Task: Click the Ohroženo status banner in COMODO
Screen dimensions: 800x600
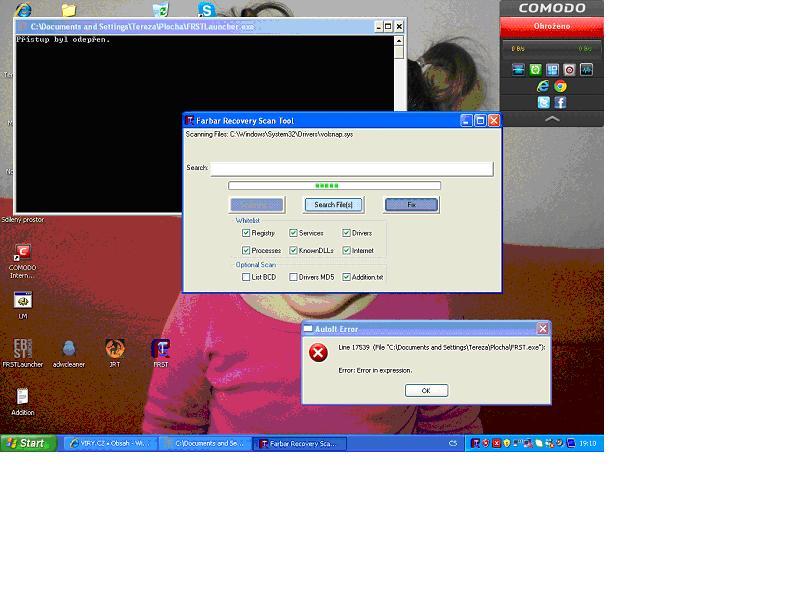Action: click(552, 27)
